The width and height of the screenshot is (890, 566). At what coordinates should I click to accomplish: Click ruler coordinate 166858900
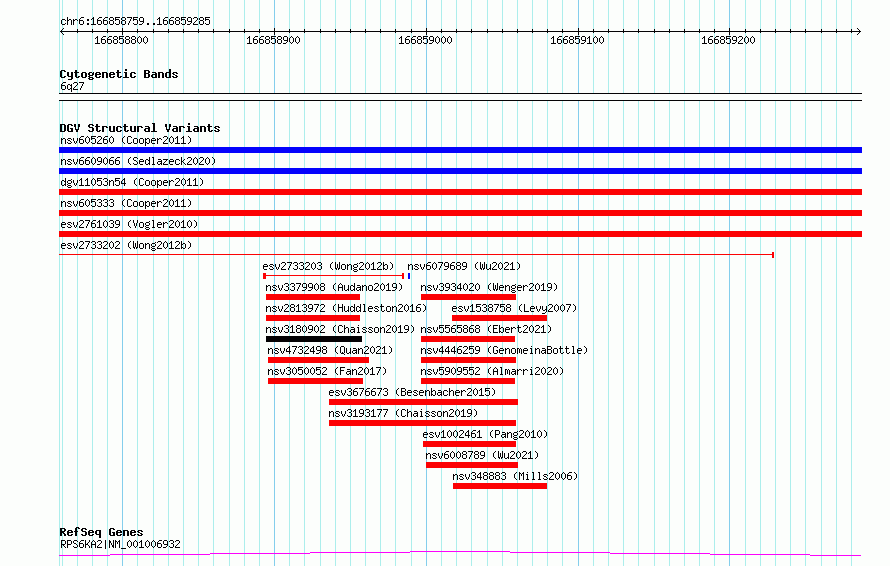pyautogui.click(x=273, y=40)
